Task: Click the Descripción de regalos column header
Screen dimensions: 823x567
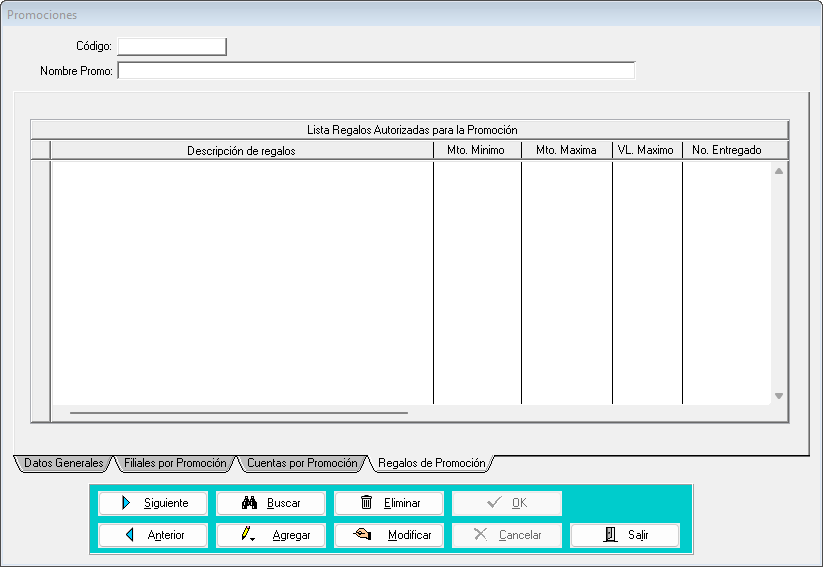Action: (x=241, y=150)
